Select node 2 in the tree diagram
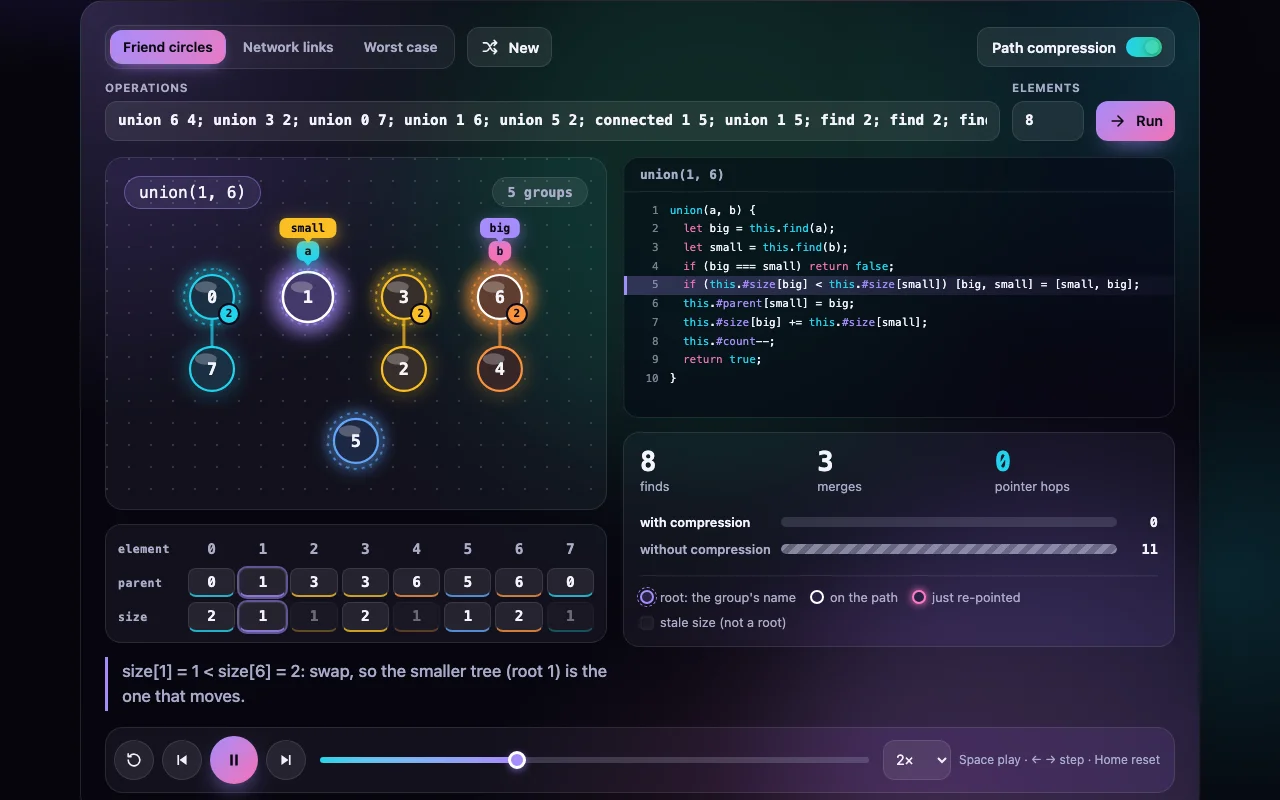Viewport: 1280px width, 800px height. click(x=404, y=369)
